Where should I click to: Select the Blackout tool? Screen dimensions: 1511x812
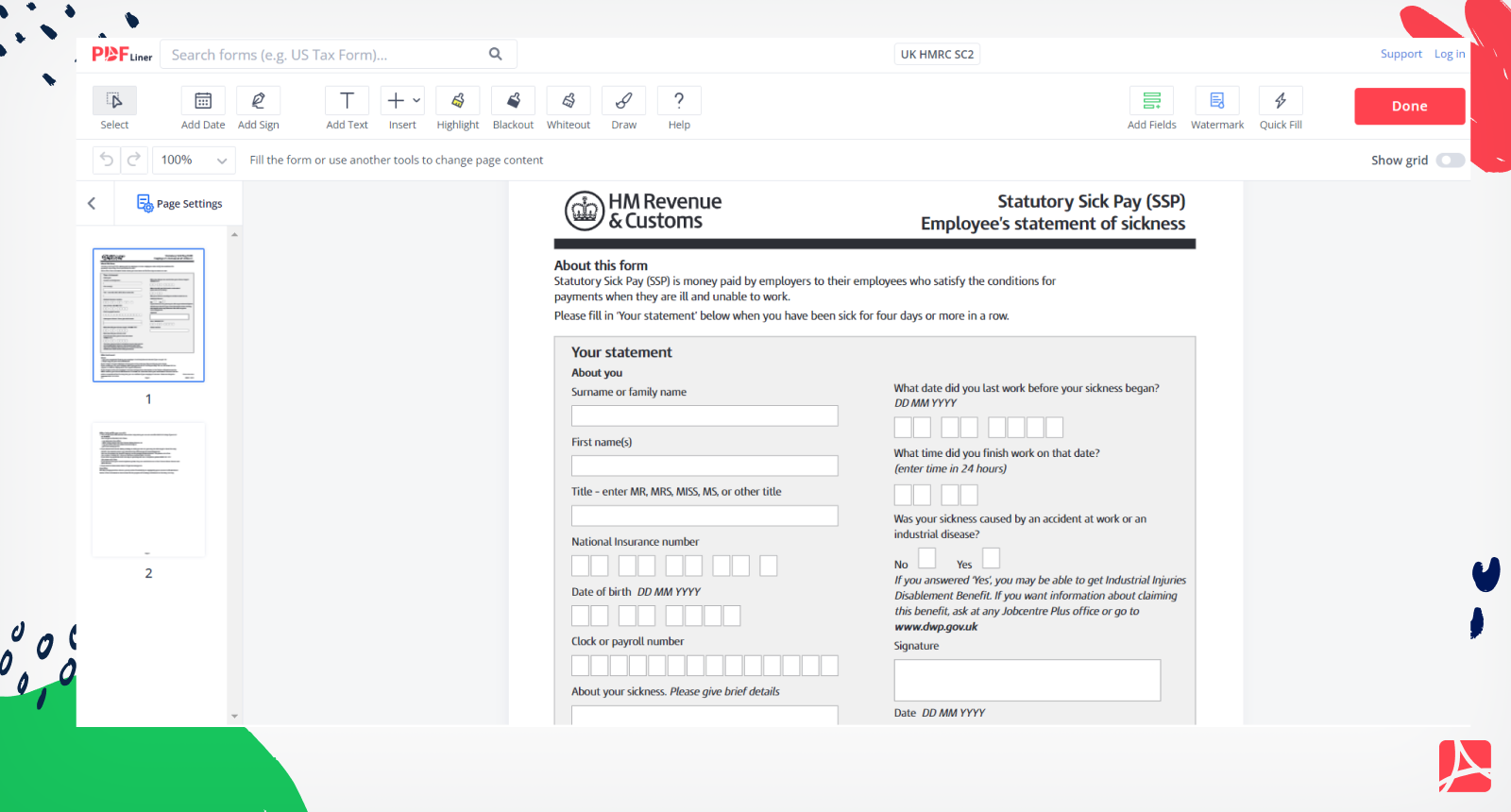[x=513, y=109]
